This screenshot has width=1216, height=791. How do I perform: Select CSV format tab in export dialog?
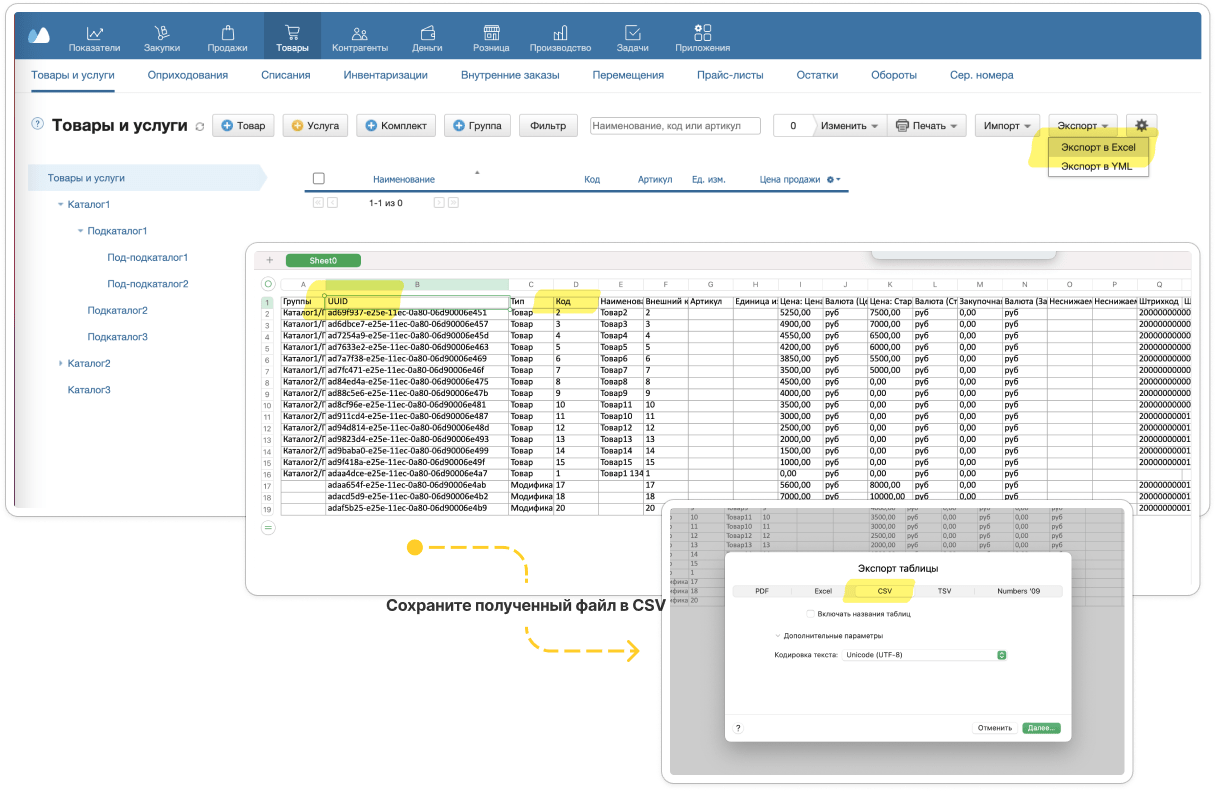(x=884, y=591)
